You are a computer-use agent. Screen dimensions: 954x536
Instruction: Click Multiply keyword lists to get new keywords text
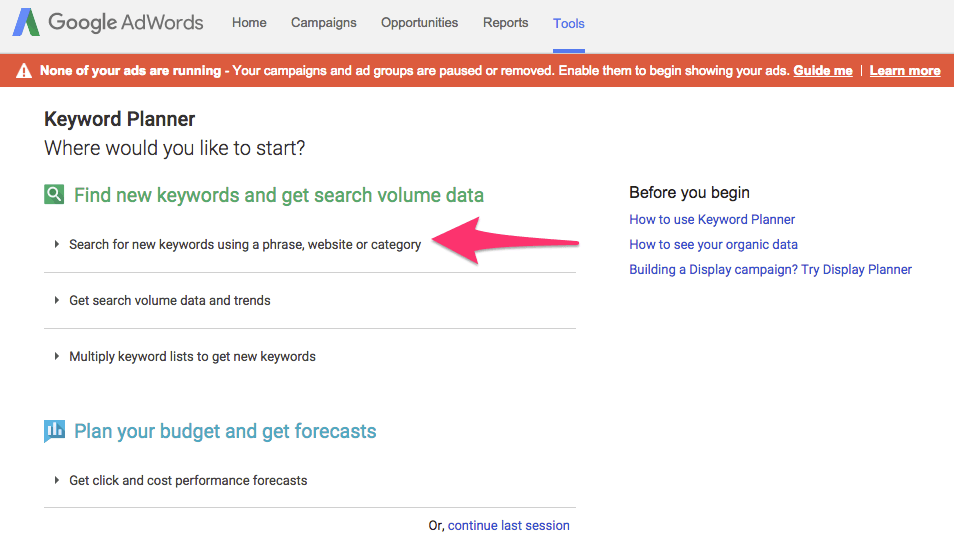tap(192, 356)
